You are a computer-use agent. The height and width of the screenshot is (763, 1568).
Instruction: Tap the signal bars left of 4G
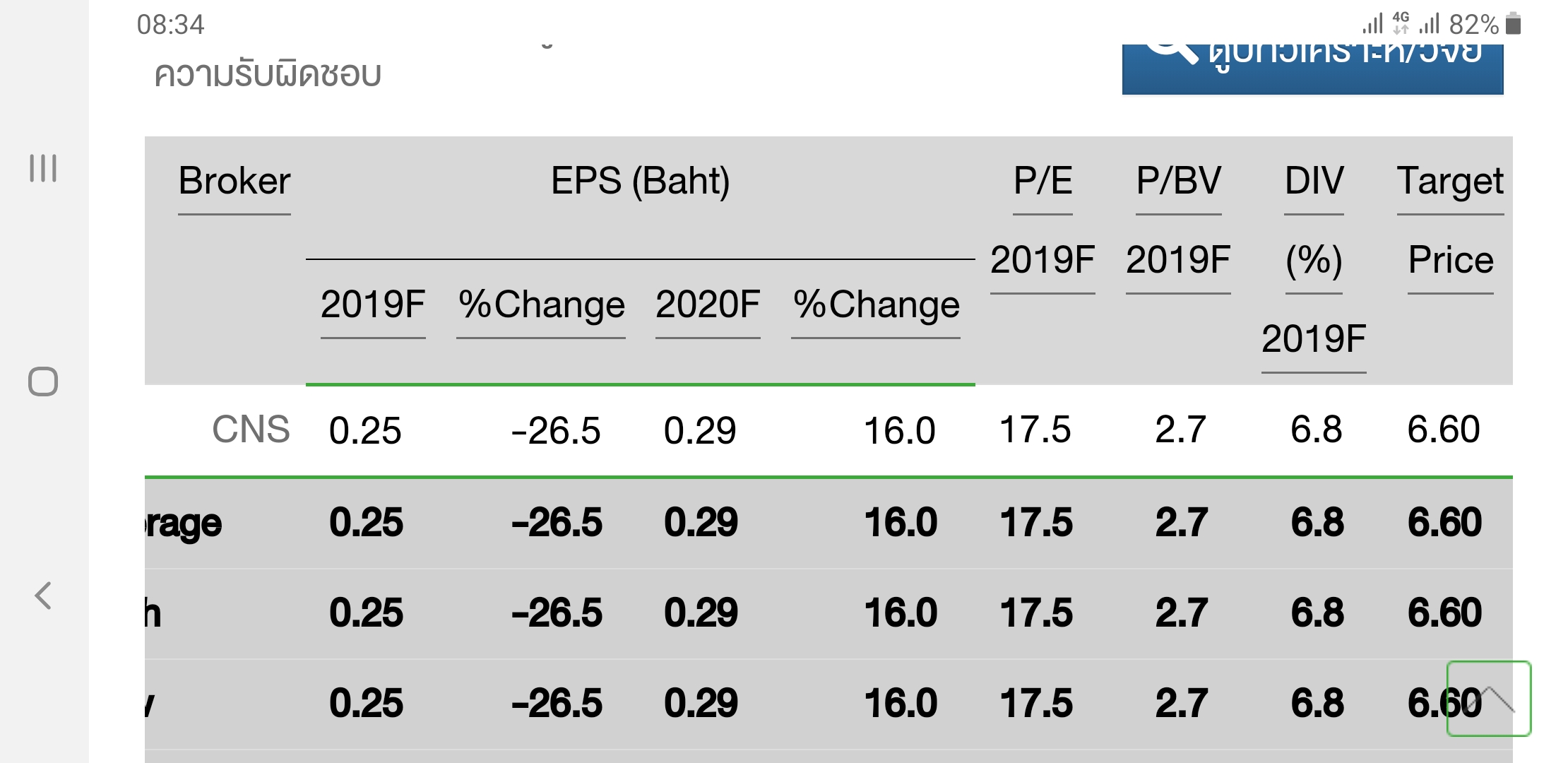point(1372,24)
